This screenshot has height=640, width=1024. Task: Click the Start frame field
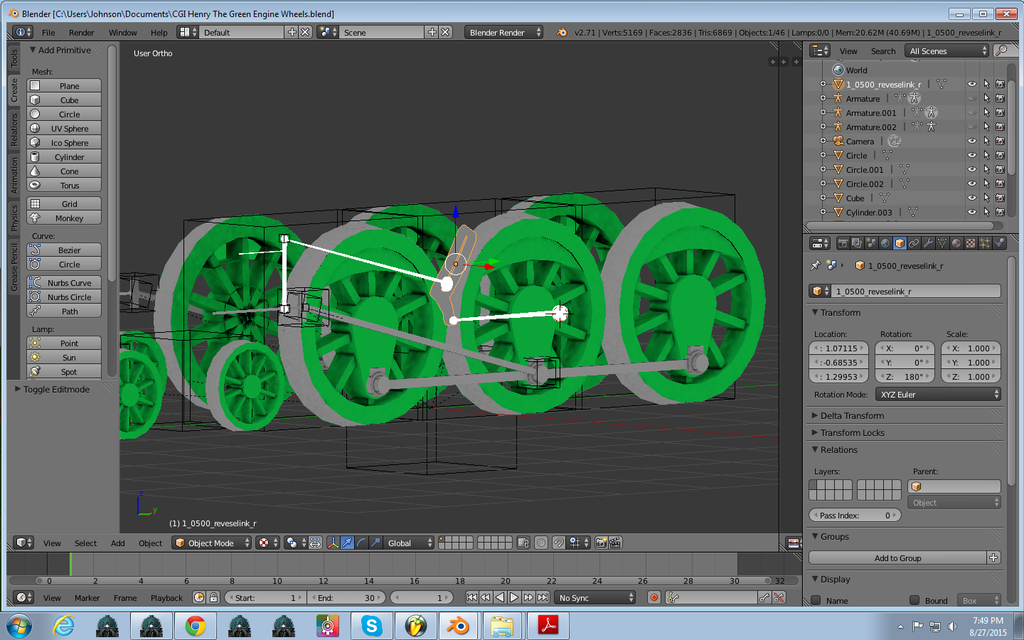tap(264, 598)
